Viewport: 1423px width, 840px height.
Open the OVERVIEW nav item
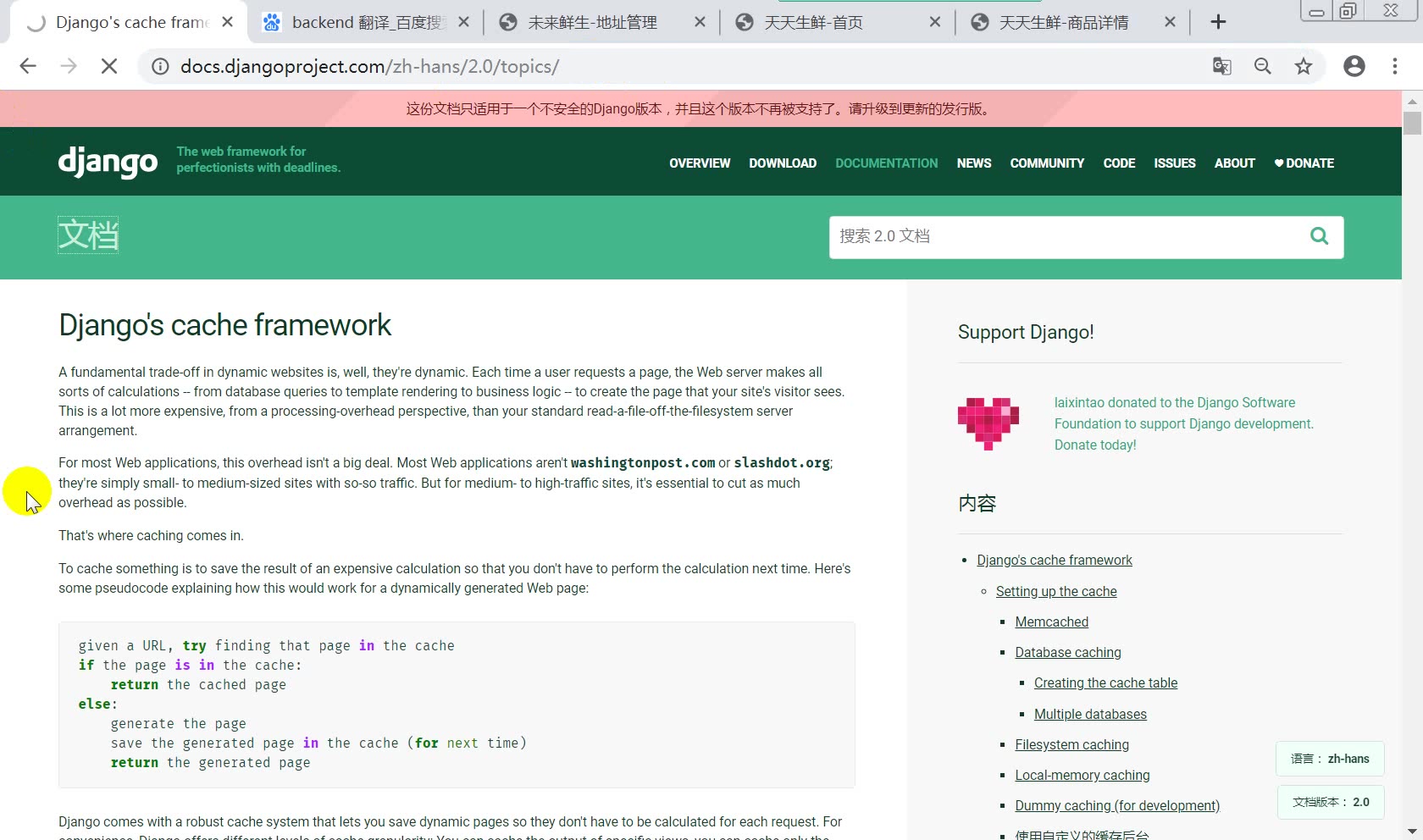tap(700, 163)
